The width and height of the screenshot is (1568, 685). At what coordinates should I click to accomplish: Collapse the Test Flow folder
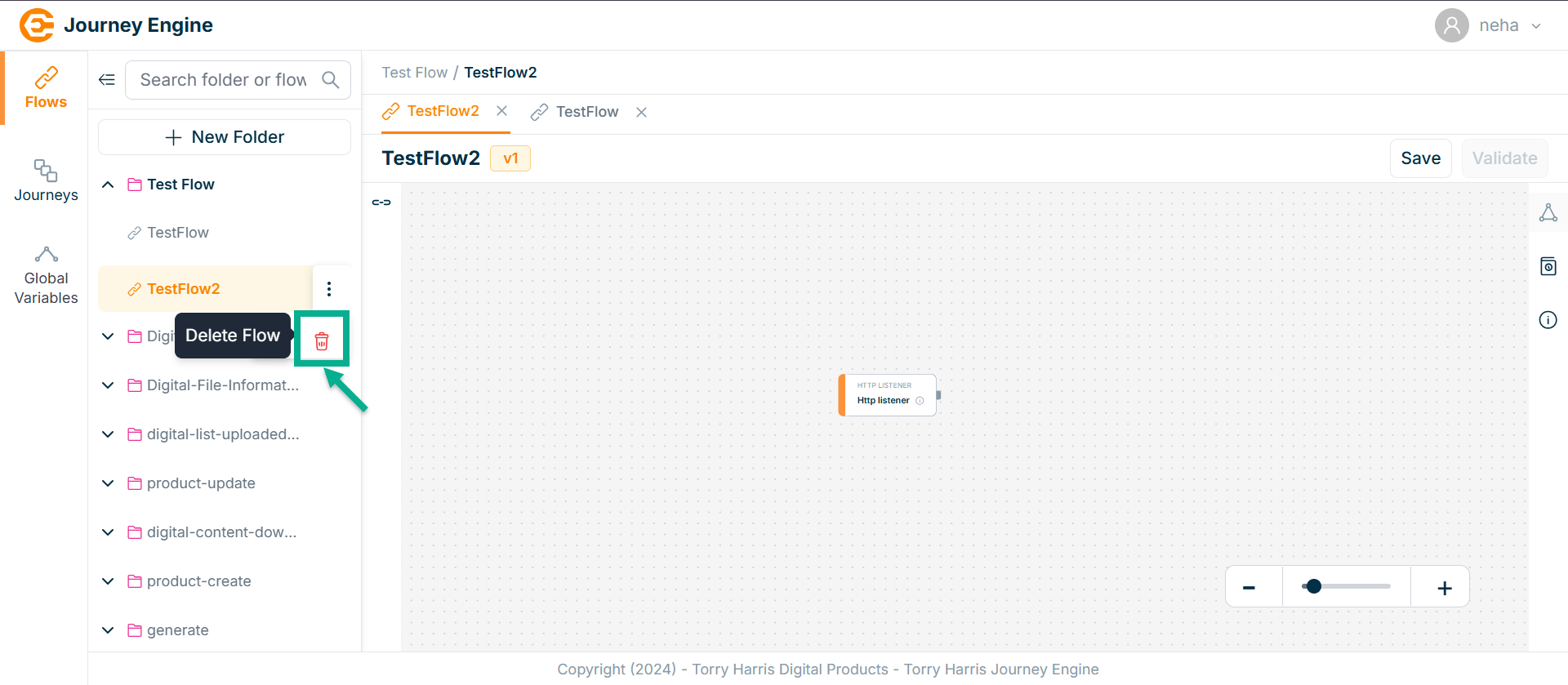pos(108,185)
